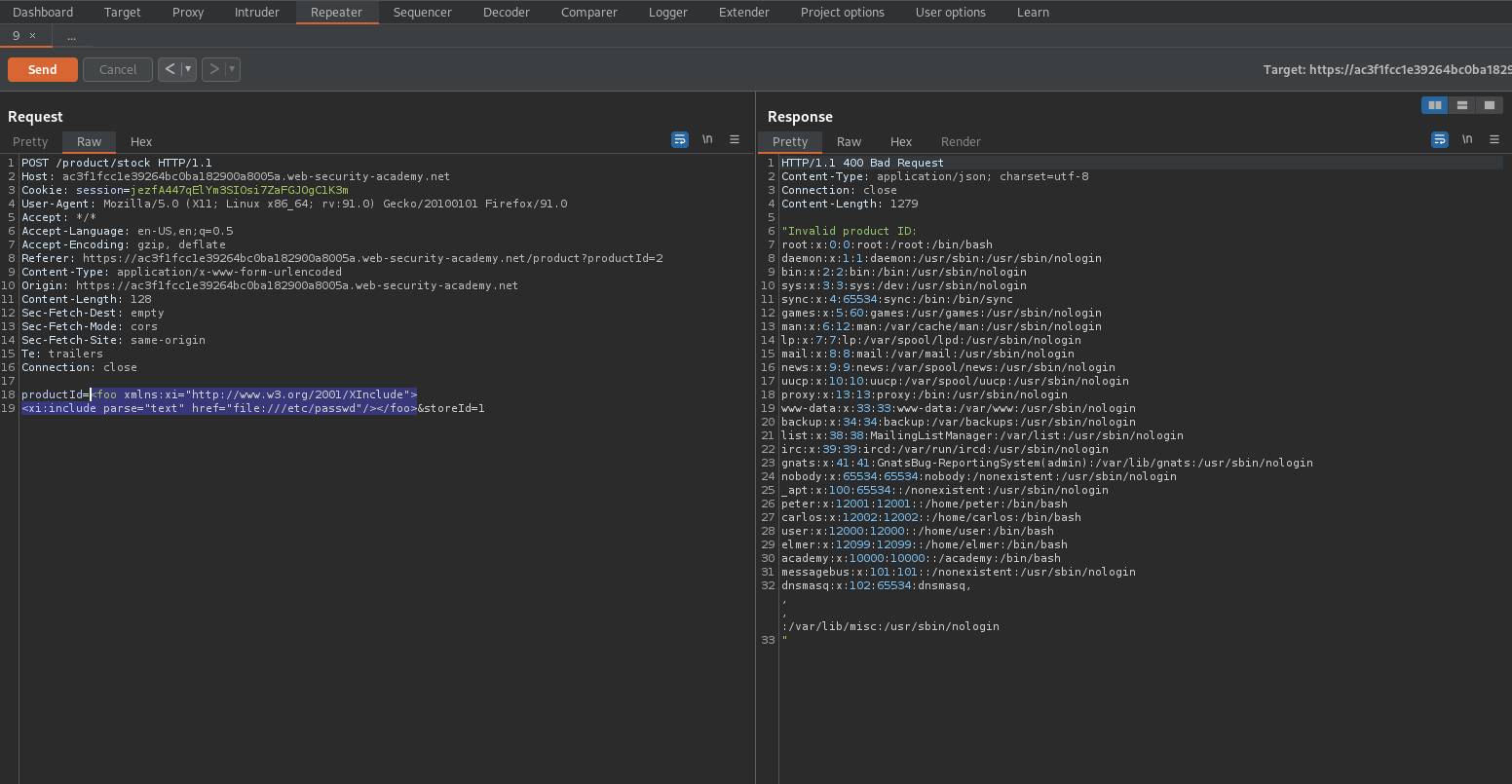The width and height of the screenshot is (1512, 784).
Task: Switch Request view to Pretty
Action: tap(30, 141)
